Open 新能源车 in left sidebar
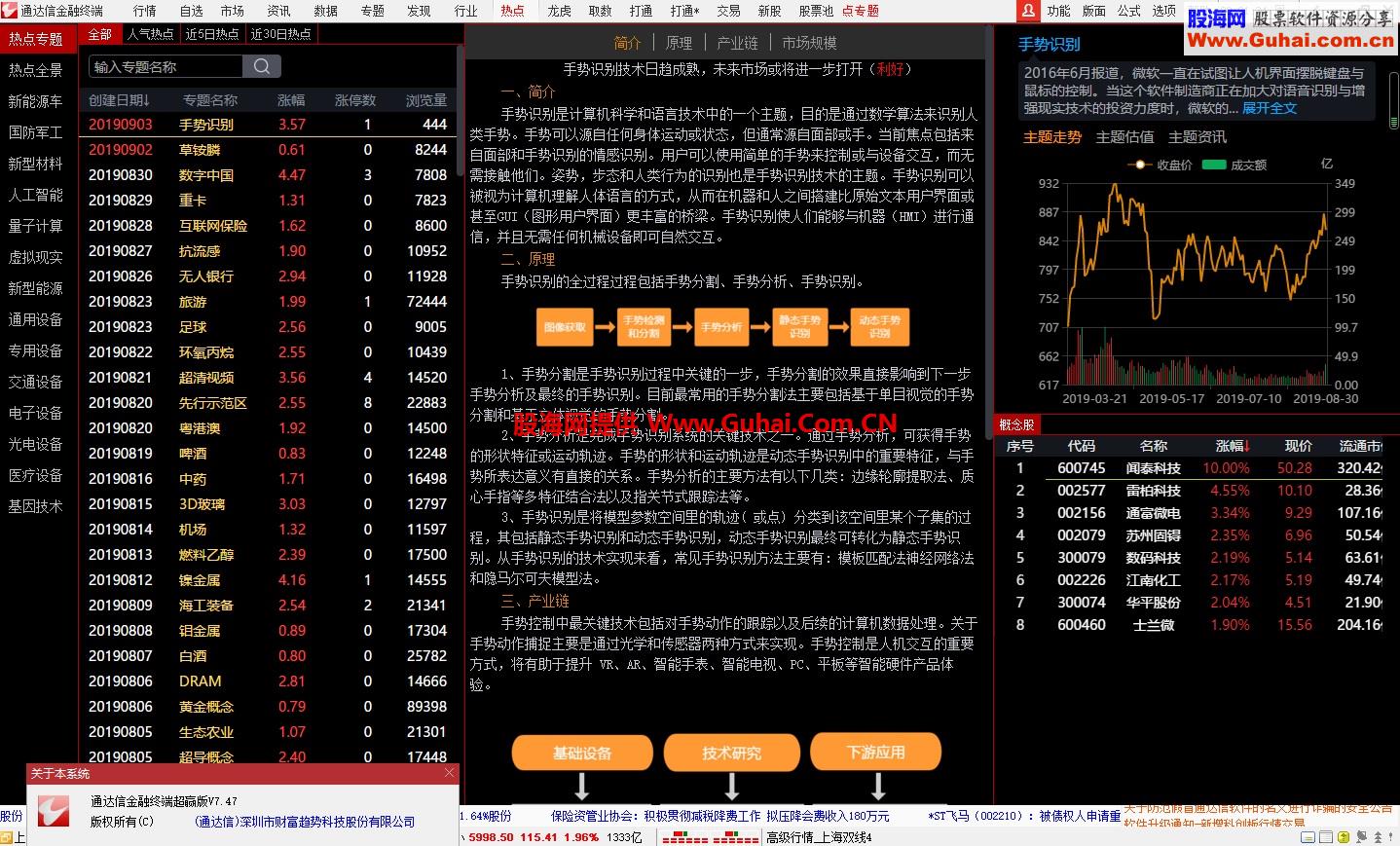Screen dimensions: 1400x846 35,101
